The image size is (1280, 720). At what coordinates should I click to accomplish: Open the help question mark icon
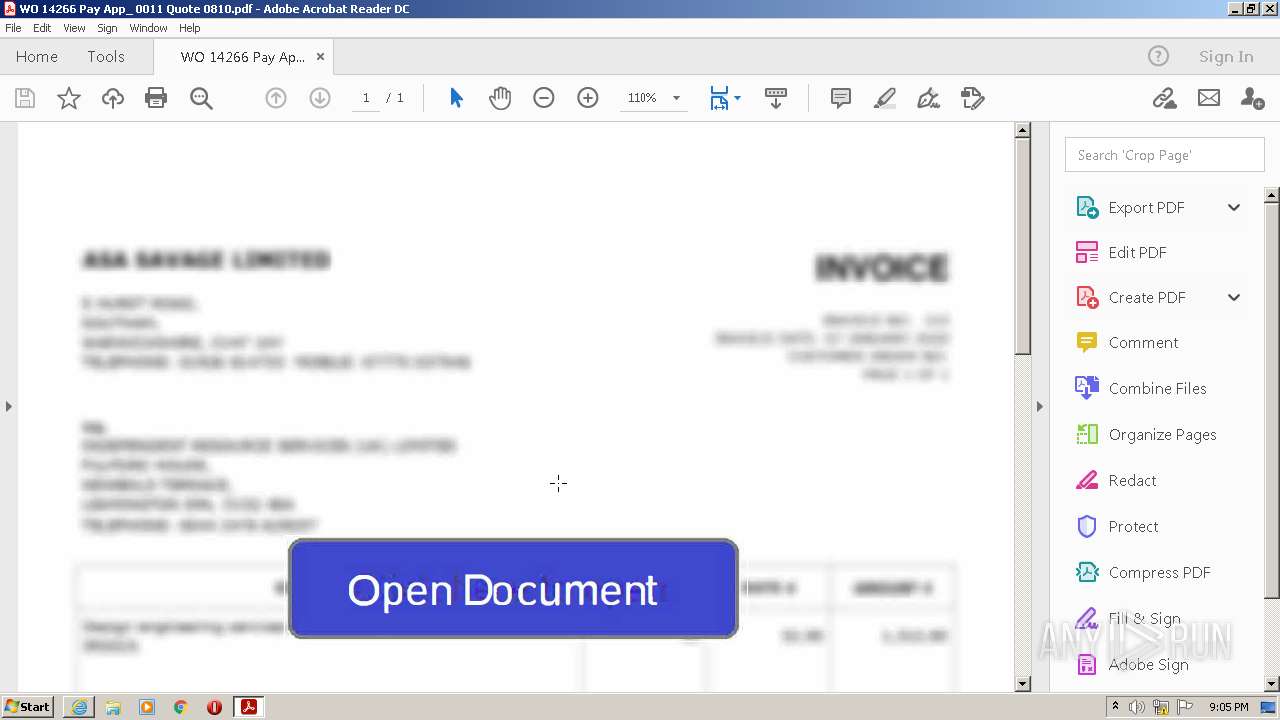tap(1158, 57)
